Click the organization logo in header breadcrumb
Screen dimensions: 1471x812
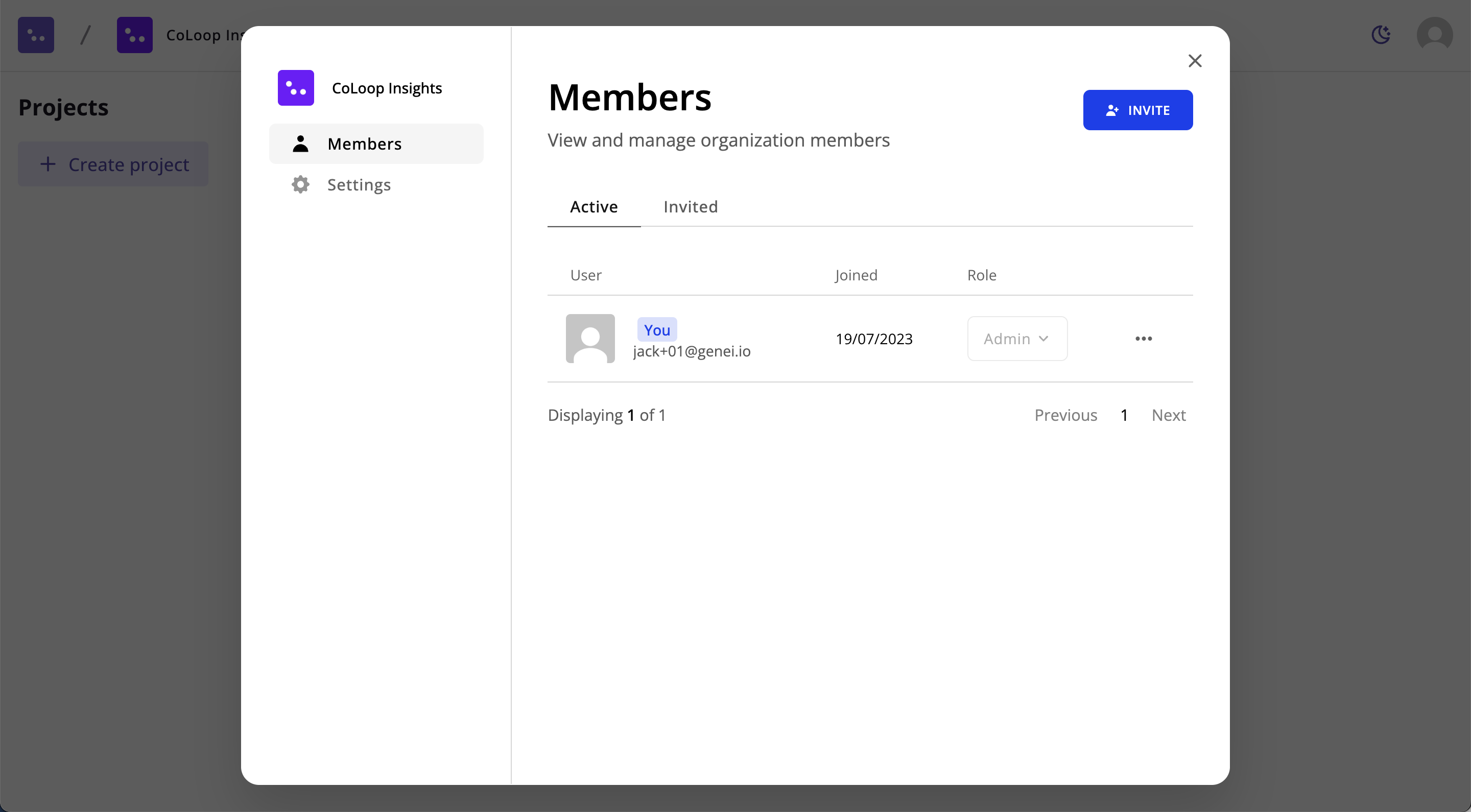(x=135, y=35)
